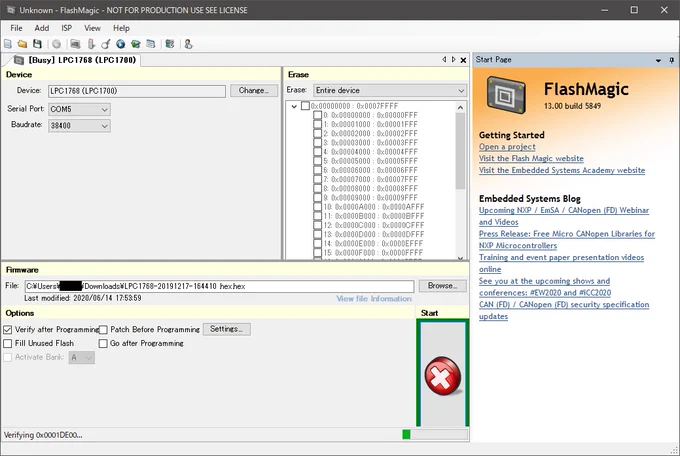Open the Baudrate 38400 dropdown
Screen dimensions: 680x456
point(80,126)
